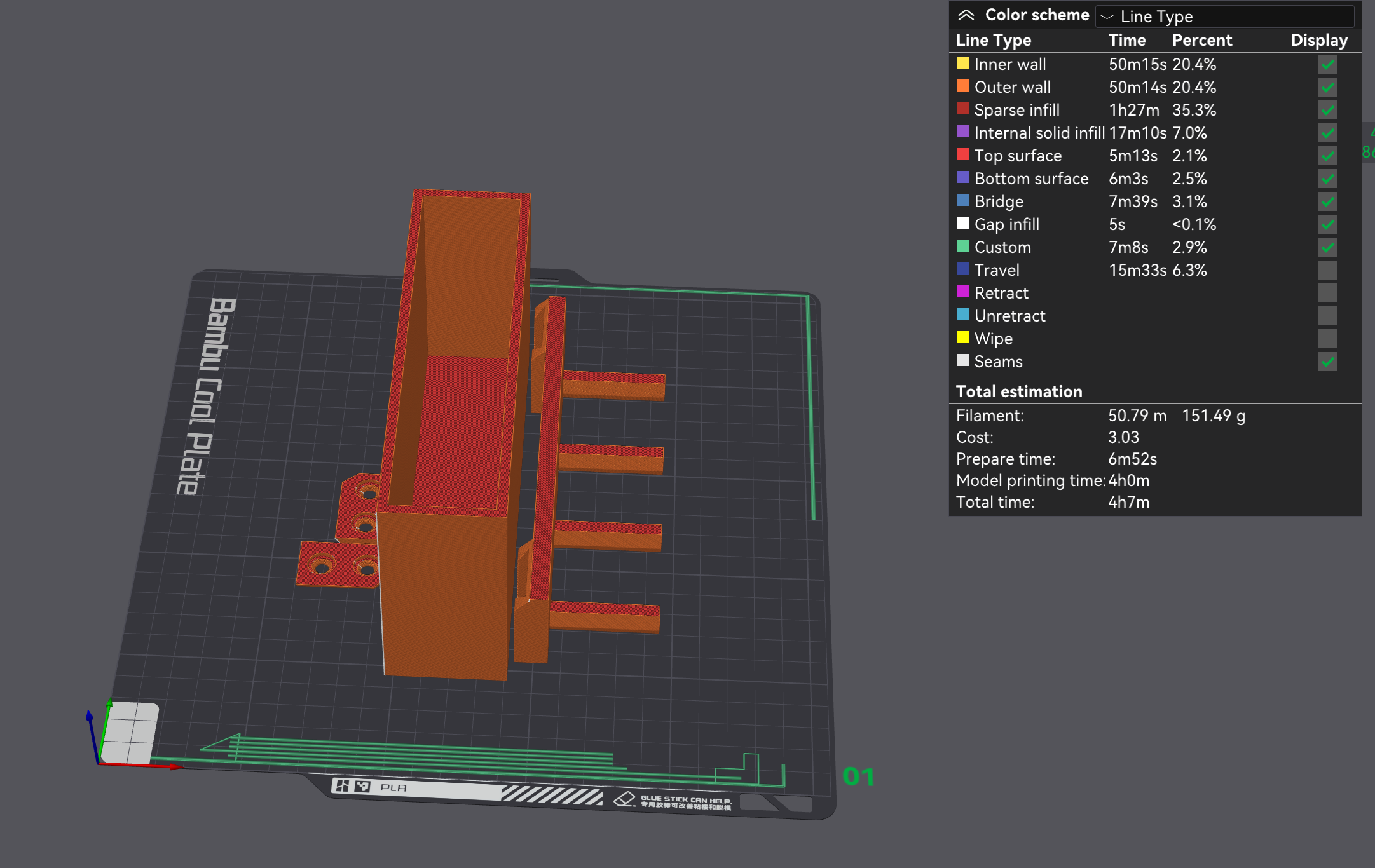
Task: Click the Model printing time 4h0m
Action: (x=1128, y=480)
